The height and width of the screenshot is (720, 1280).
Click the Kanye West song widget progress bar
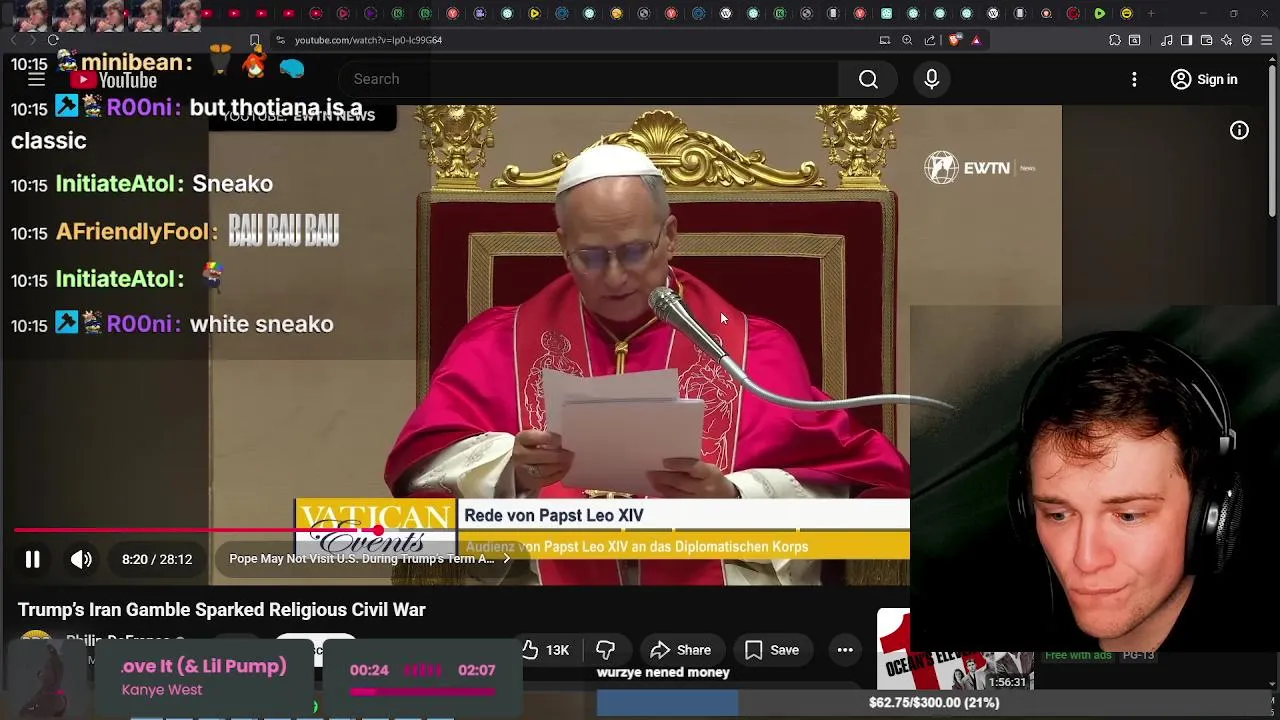point(422,691)
